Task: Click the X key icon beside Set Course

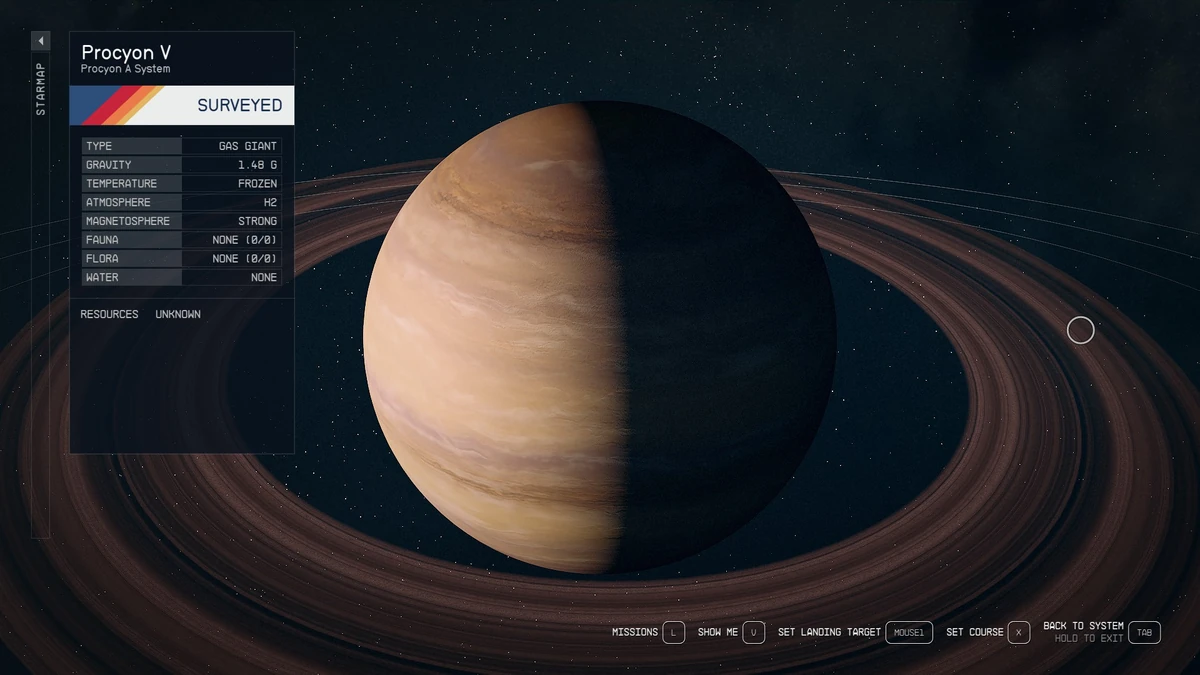Action: click(x=1019, y=632)
